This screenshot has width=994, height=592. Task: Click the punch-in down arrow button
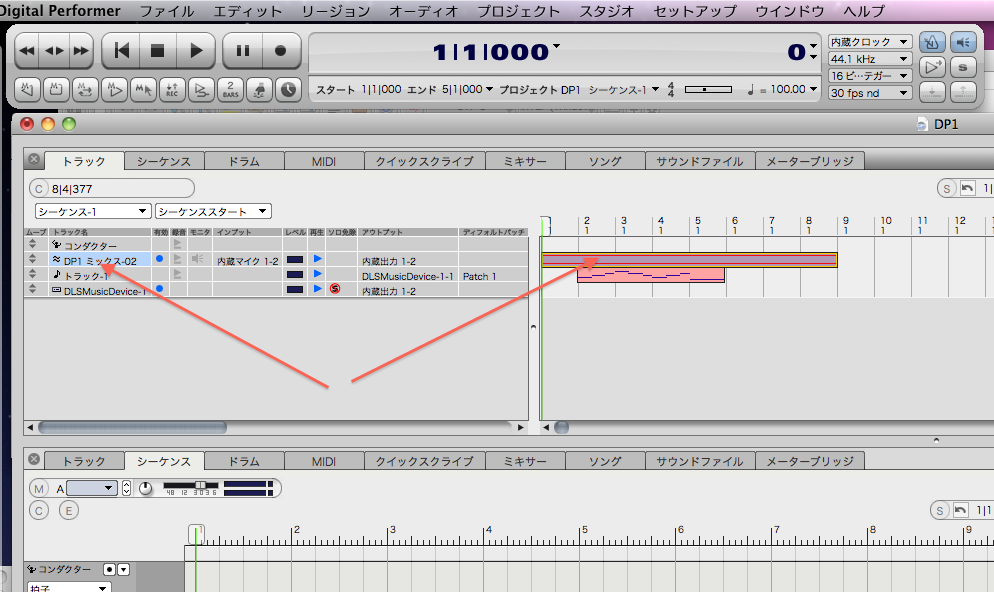(x=932, y=92)
